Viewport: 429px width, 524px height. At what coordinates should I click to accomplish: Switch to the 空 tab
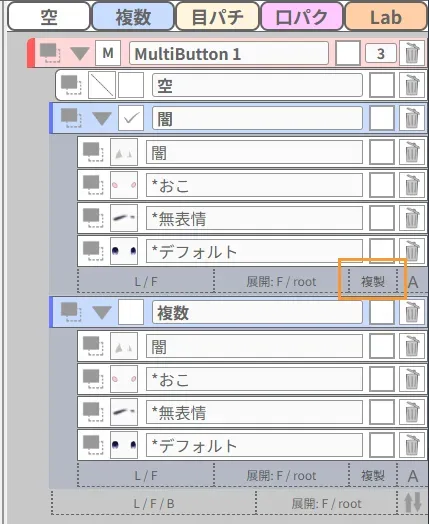[x=49, y=16]
